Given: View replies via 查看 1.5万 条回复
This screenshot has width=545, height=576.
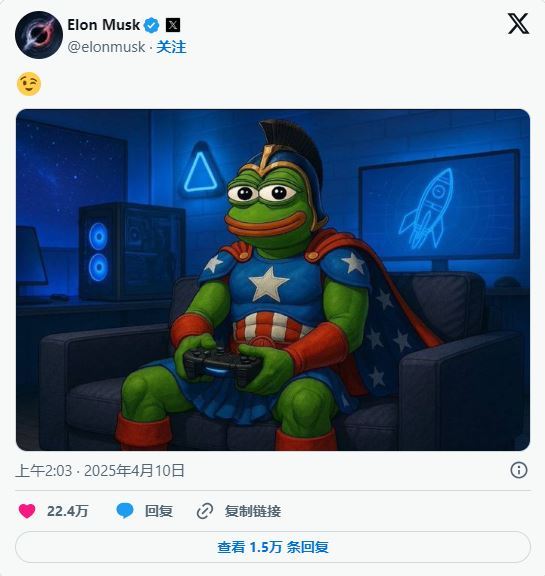Looking at the screenshot, I should [273, 547].
